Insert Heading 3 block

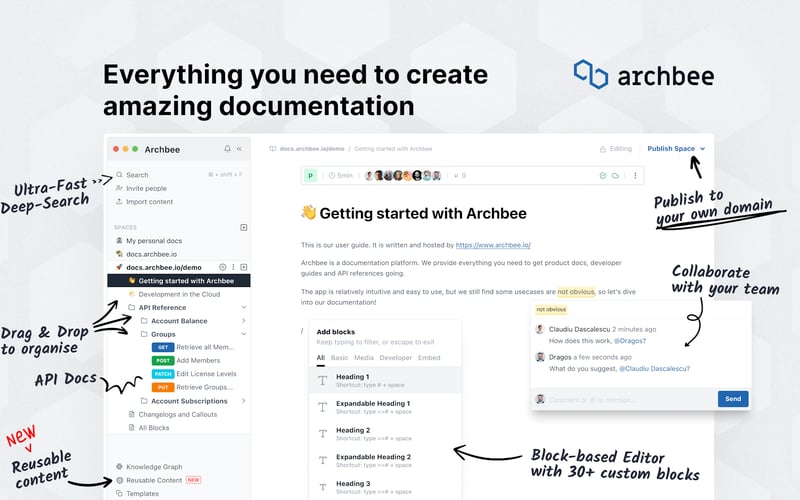click(x=385, y=487)
